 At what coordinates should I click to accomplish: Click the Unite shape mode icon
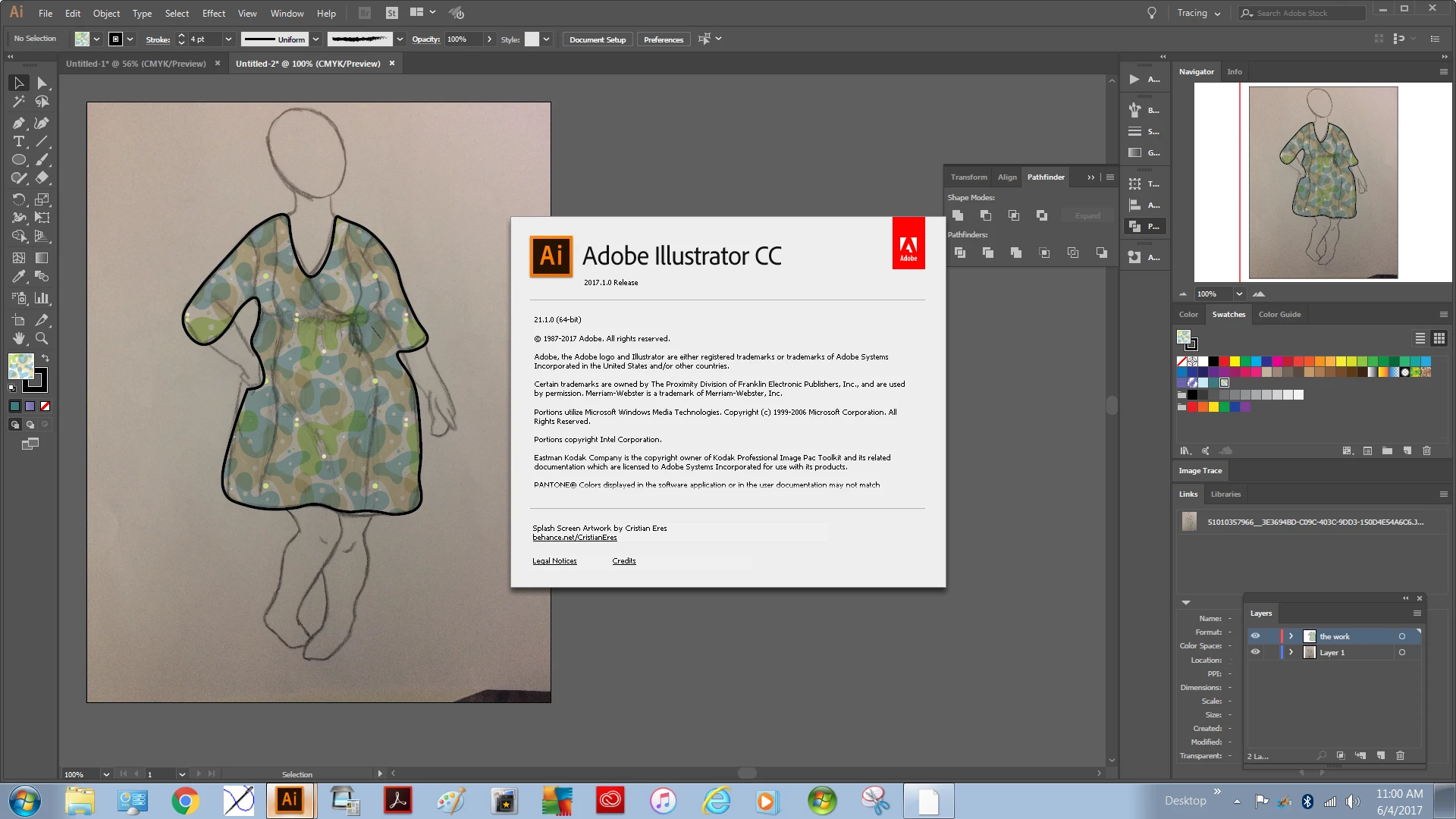pyautogui.click(x=958, y=216)
